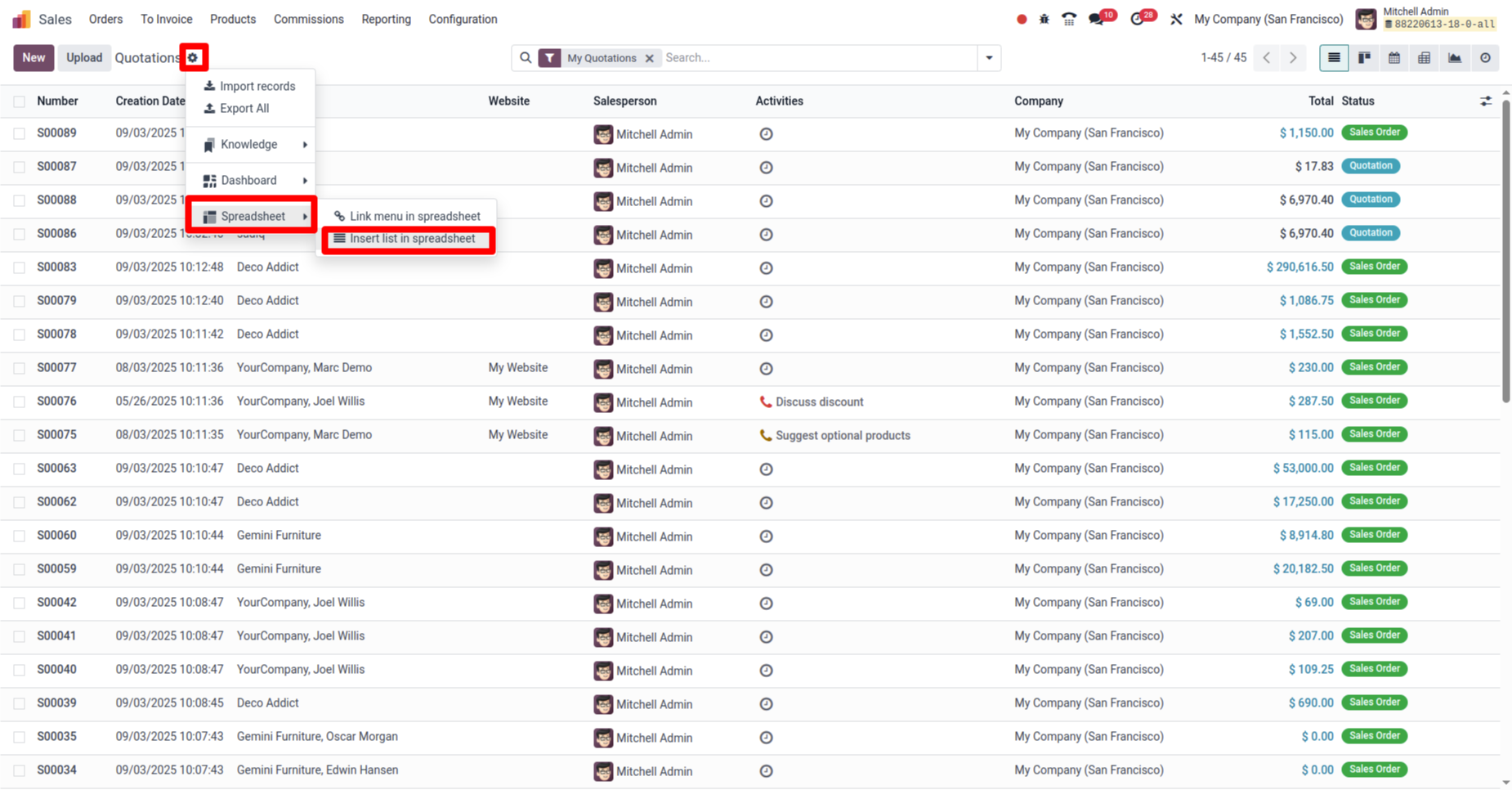The image size is (1512, 790).
Task: Remove the My Quotations filter
Action: coord(650,58)
